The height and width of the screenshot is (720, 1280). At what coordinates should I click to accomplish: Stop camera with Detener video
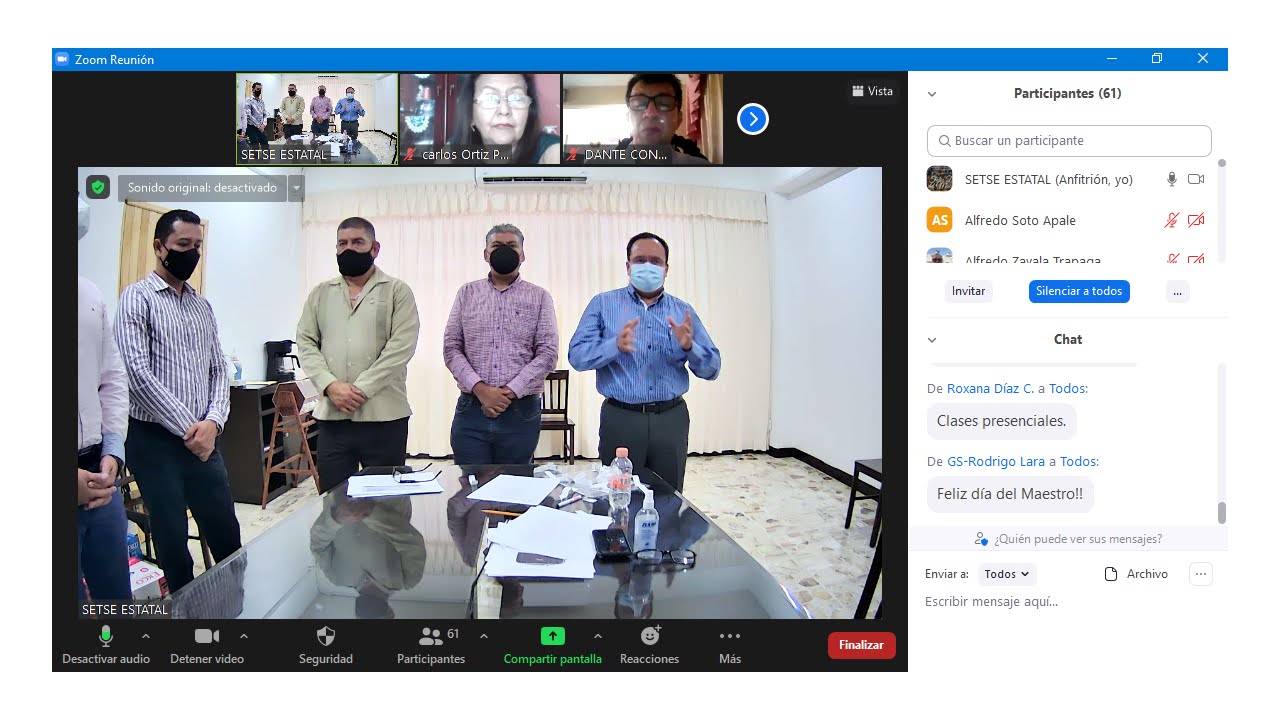tap(206, 637)
